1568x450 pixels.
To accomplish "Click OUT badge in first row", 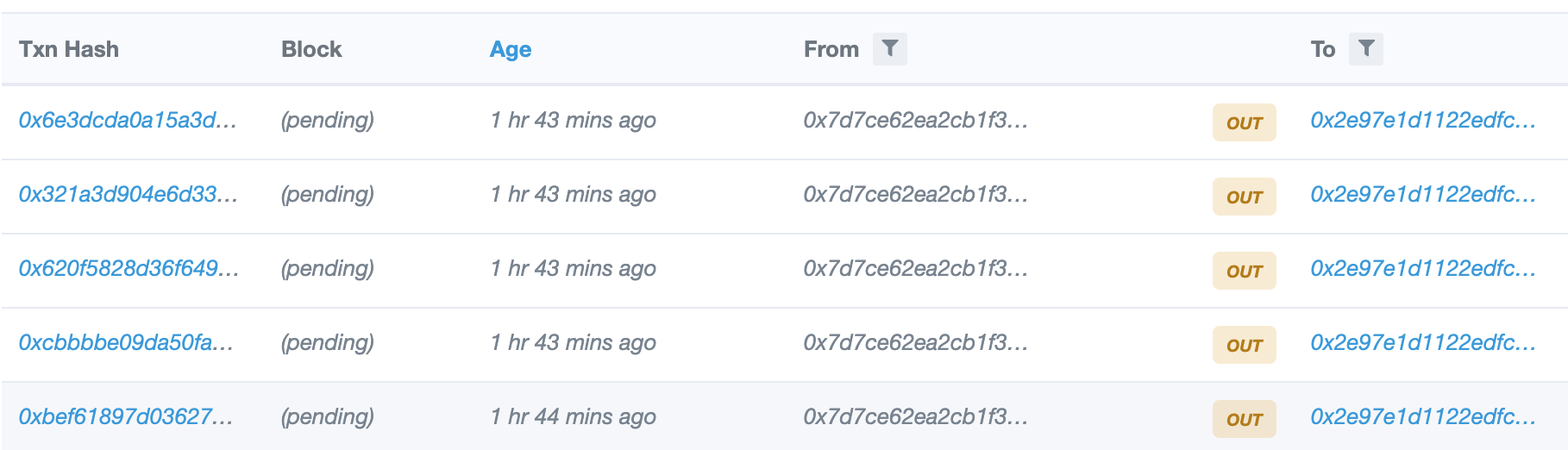I will point(1244,122).
